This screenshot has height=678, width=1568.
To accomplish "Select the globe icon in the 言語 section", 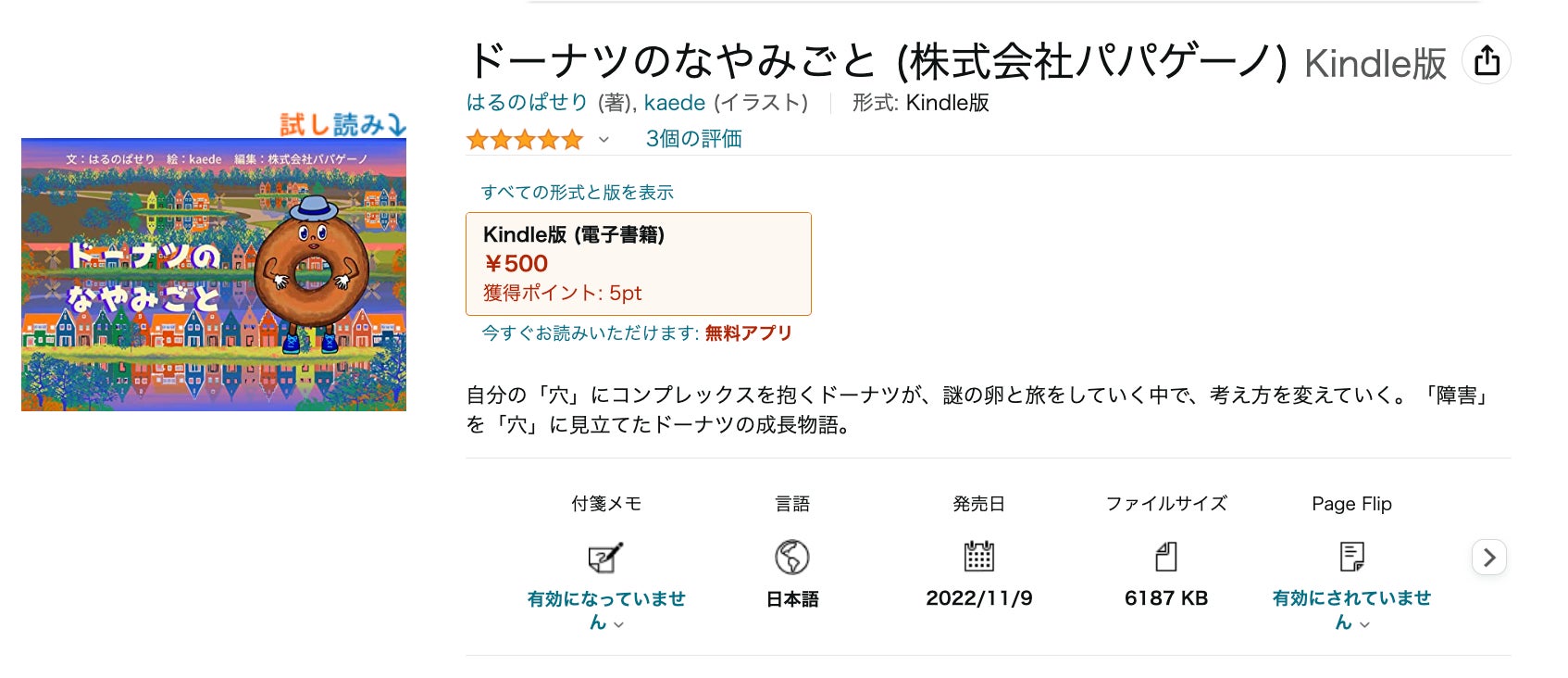I will 791,558.
